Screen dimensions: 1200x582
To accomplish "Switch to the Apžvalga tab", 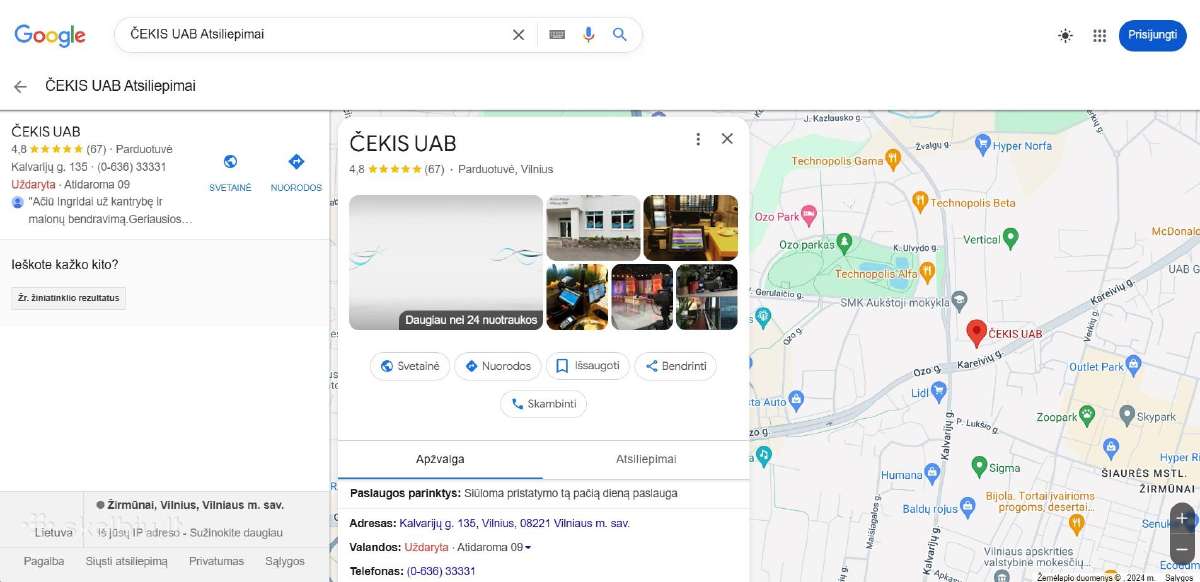I will pos(440,459).
